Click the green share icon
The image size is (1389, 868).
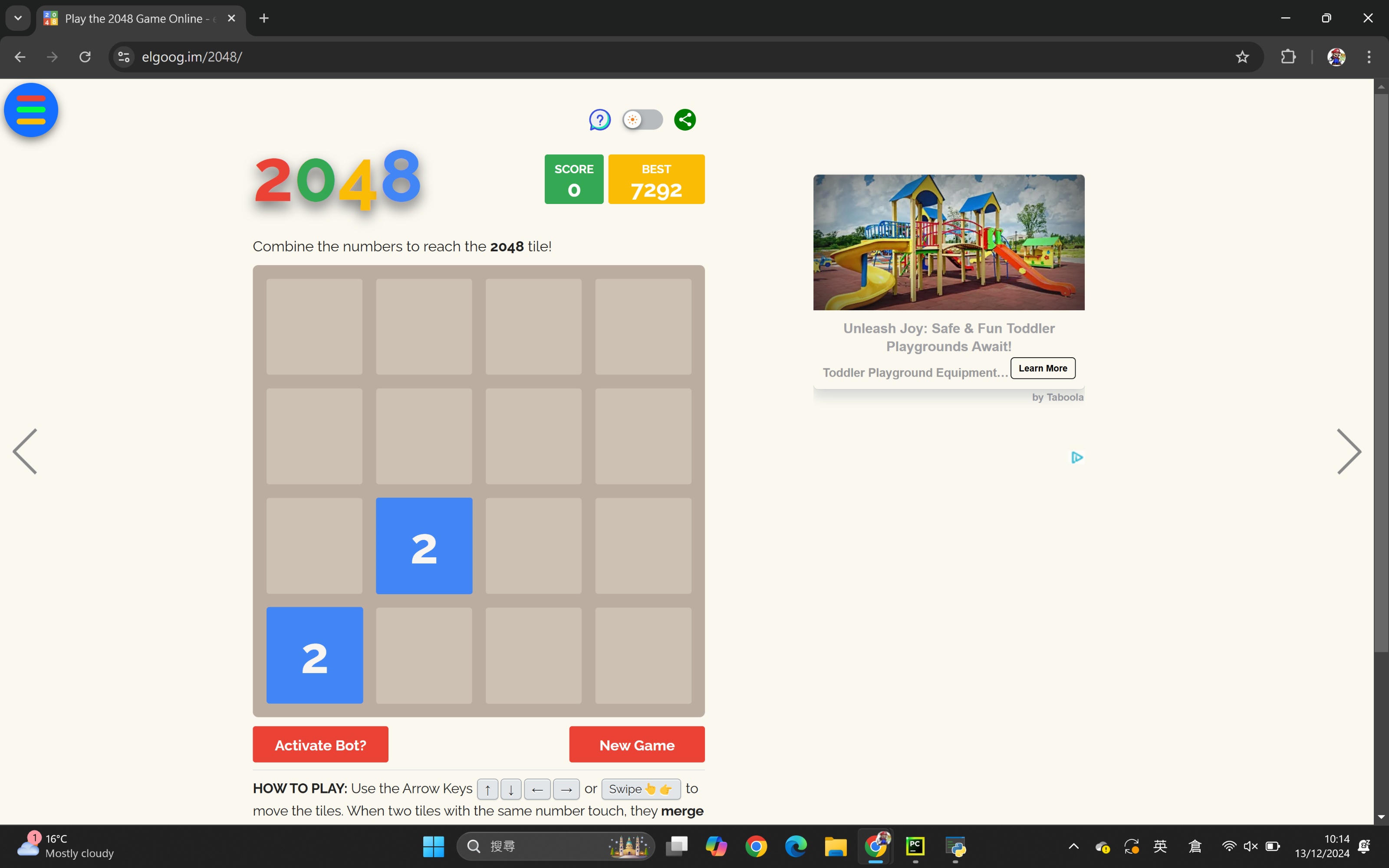685,120
